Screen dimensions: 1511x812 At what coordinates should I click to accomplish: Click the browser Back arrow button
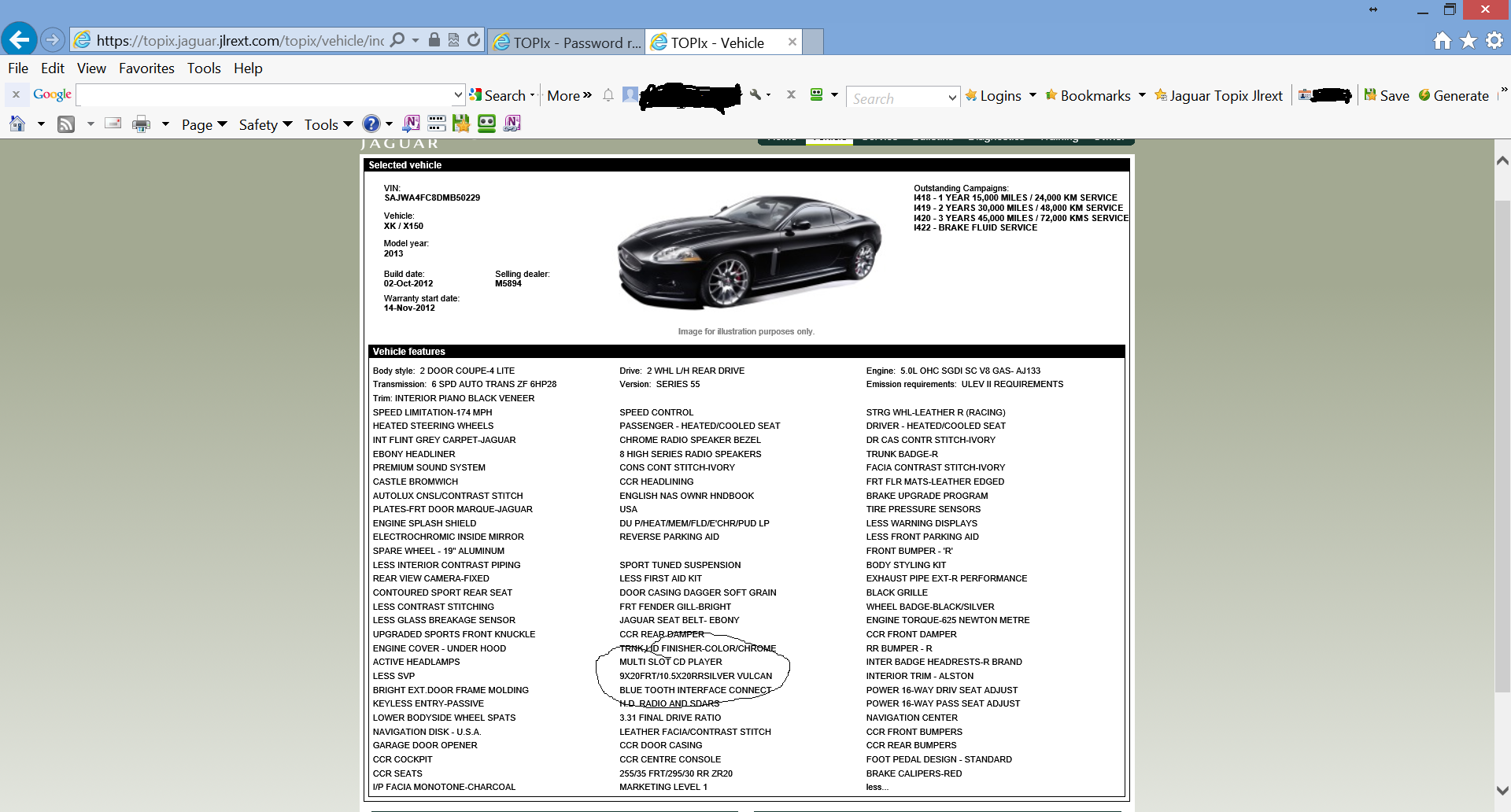tap(20, 39)
